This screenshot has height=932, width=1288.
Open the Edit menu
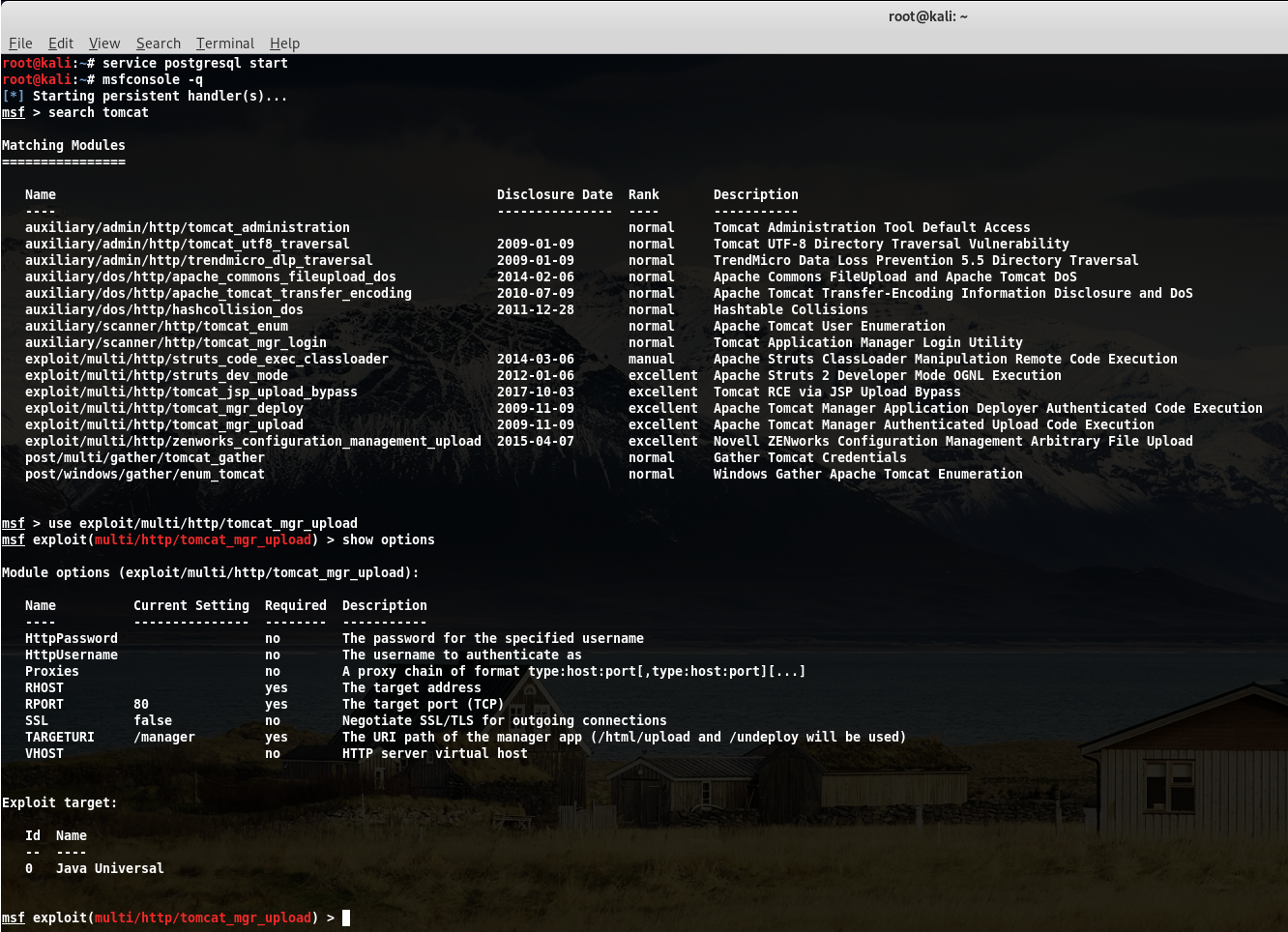(61, 44)
